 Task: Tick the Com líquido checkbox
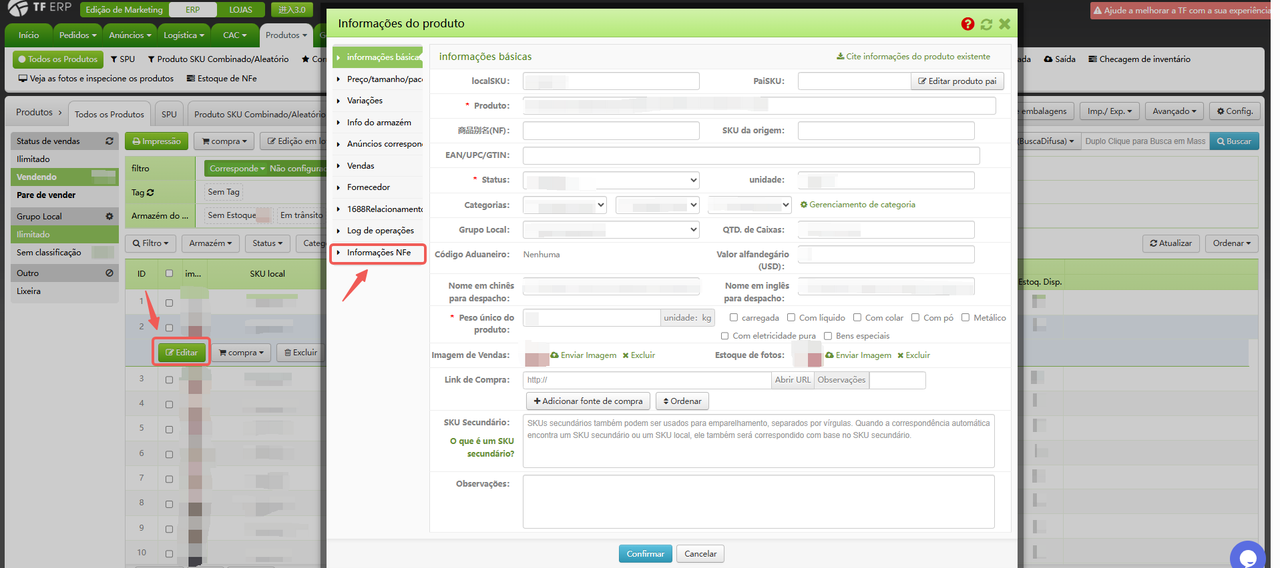[x=790, y=318]
